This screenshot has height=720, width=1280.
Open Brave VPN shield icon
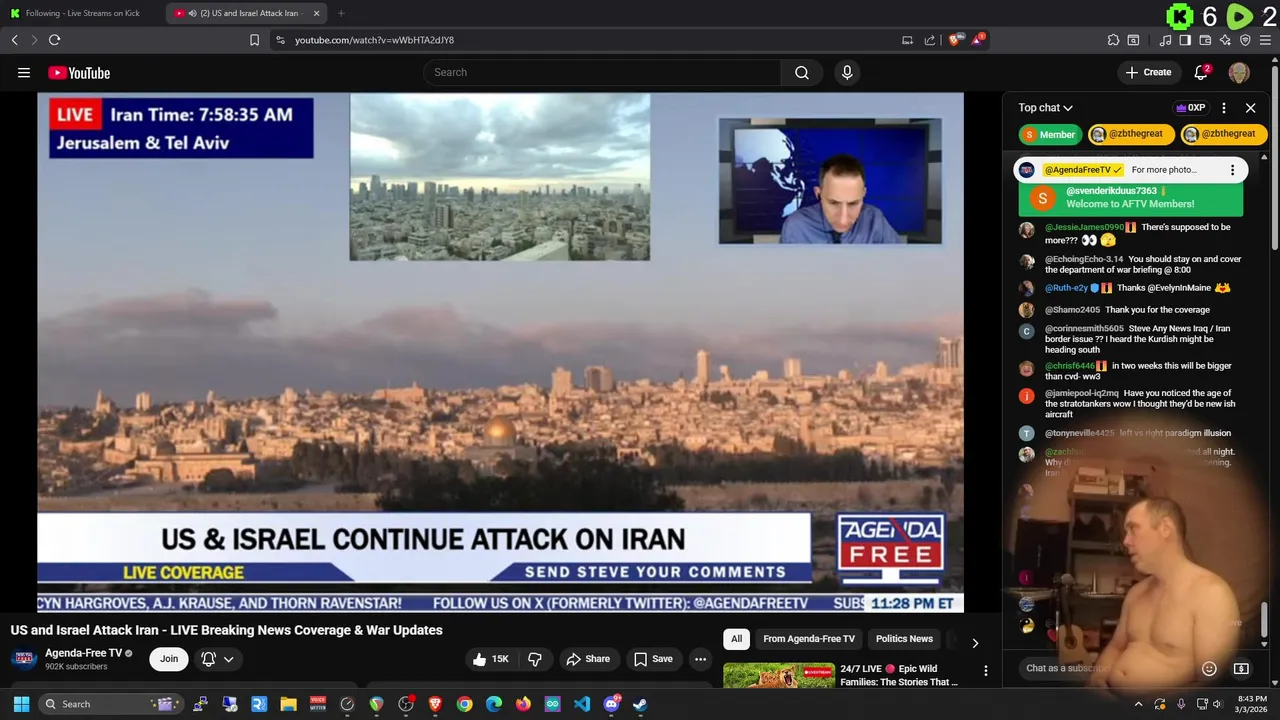[1245, 40]
